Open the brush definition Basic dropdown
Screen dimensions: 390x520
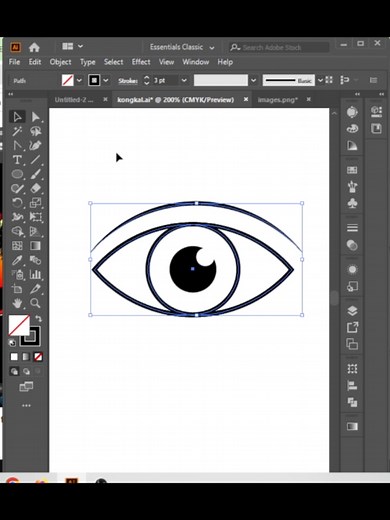[320, 80]
